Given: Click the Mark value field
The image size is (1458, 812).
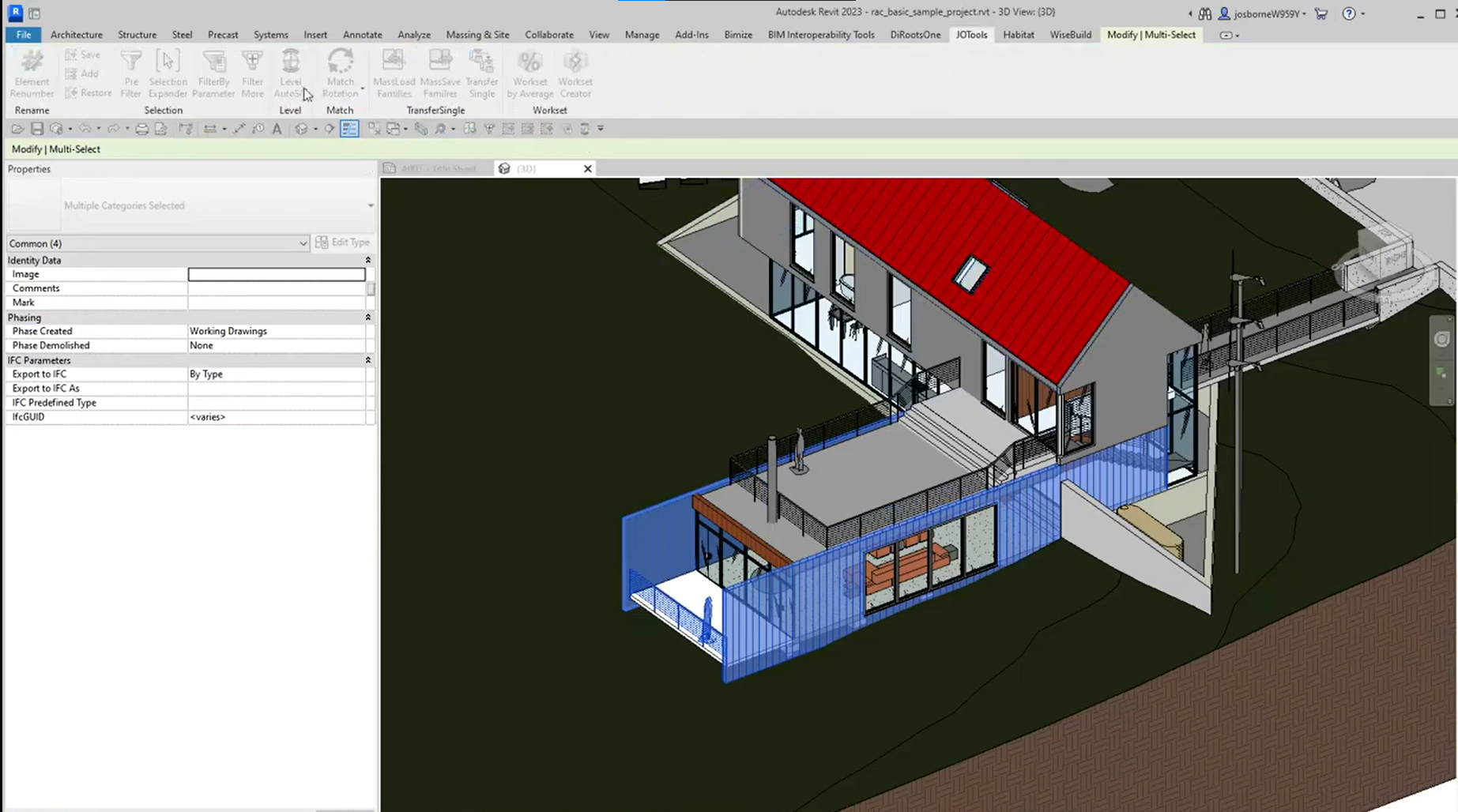Looking at the screenshot, I should (x=277, y=303).
